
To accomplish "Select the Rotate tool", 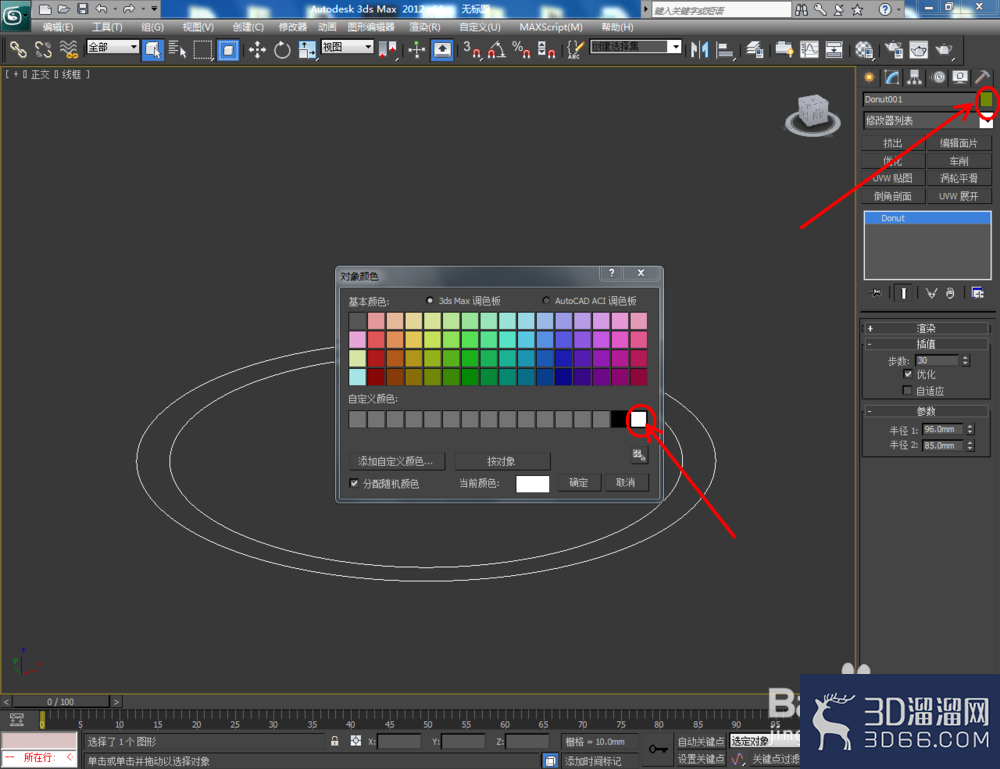I will [282, 50].
